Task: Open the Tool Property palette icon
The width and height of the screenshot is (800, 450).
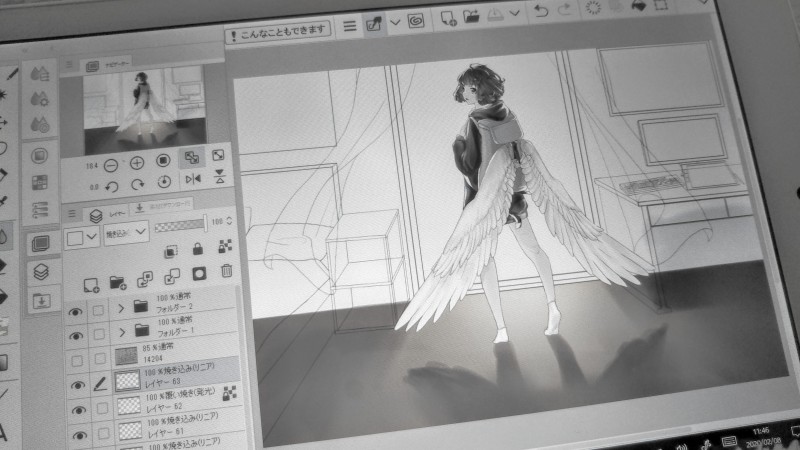Action: (40, 99)
